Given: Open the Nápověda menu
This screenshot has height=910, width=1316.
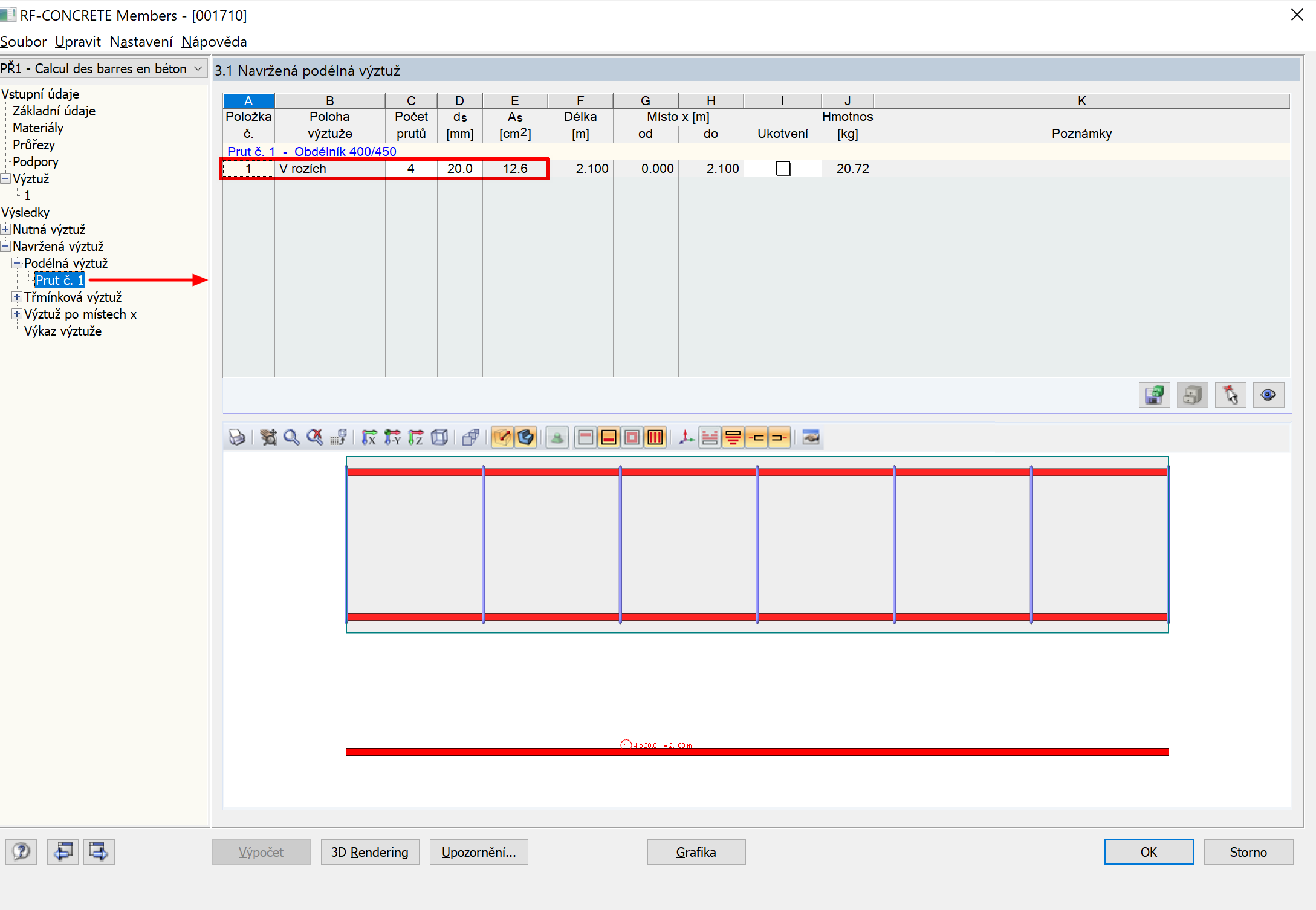Looking at the screenshot, I should pyautogui.click(x=214, y=42).
